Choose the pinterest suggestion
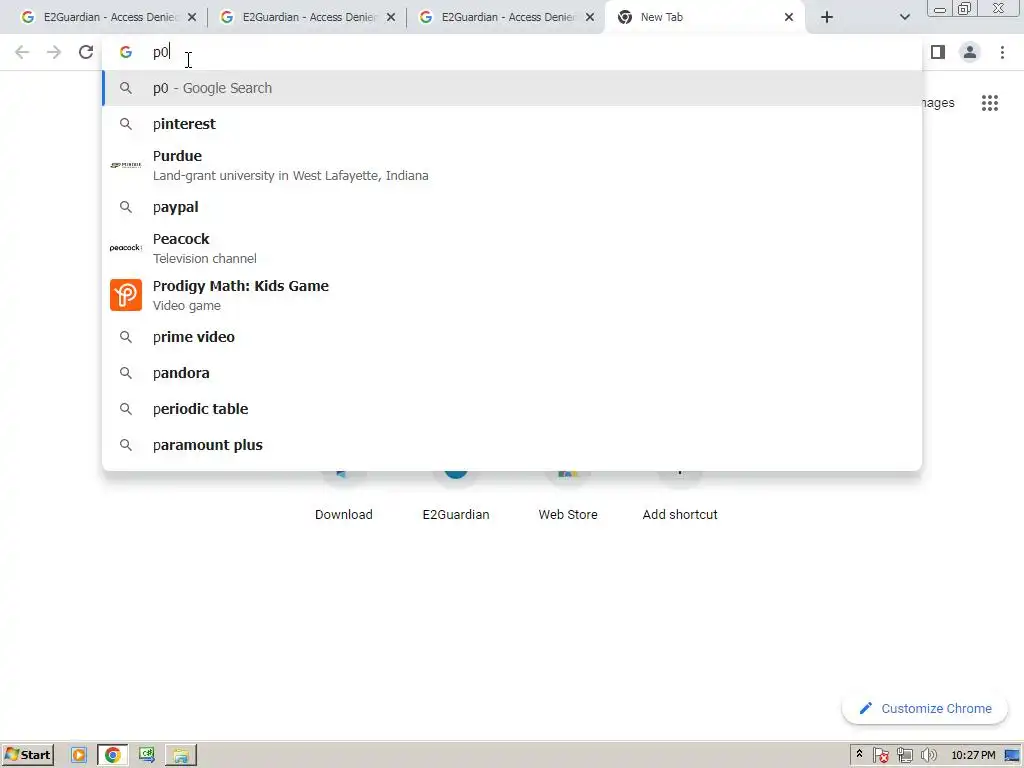 click(512, 124)
